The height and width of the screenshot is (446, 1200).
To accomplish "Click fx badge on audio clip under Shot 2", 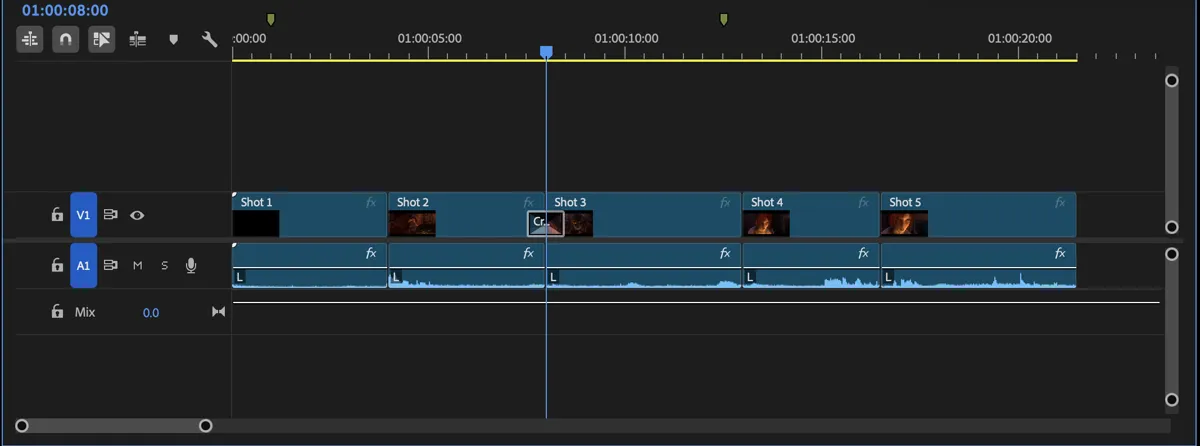I will pos(529,253).
